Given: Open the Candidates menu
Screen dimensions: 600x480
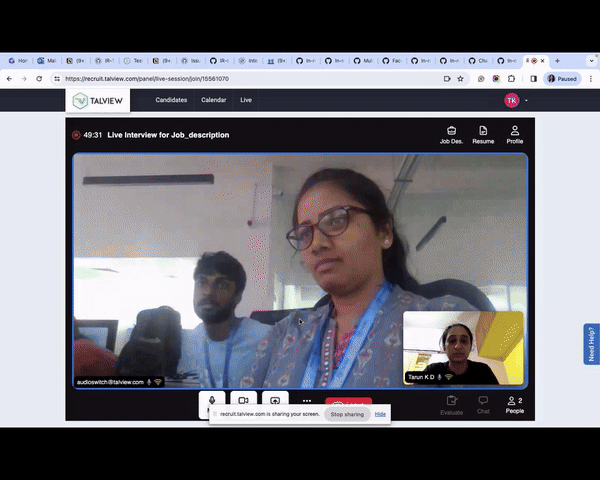Looking at the screenshot, I should (x=171, y=100).
